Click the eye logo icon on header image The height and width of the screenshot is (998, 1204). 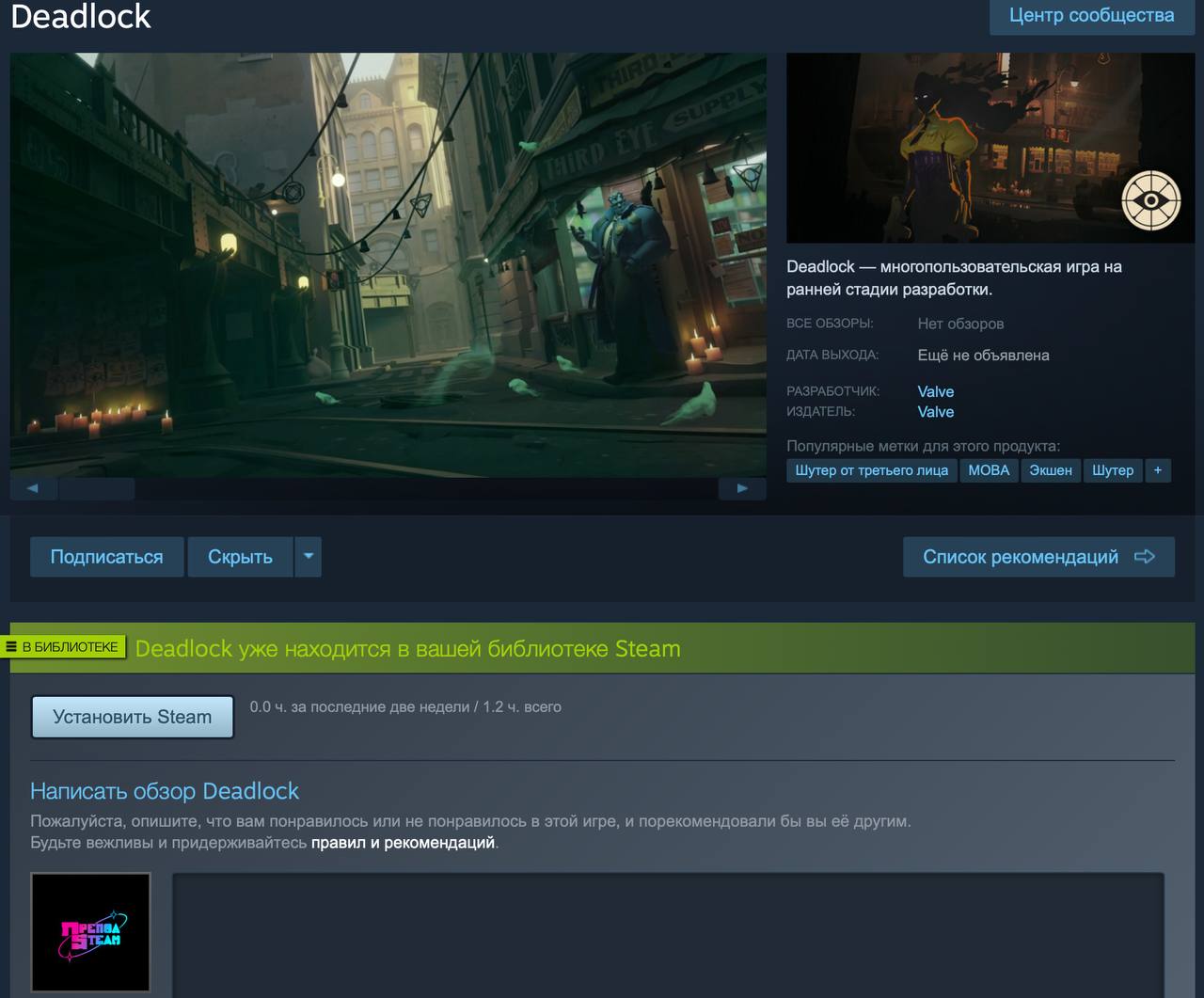pos(1150,200)
